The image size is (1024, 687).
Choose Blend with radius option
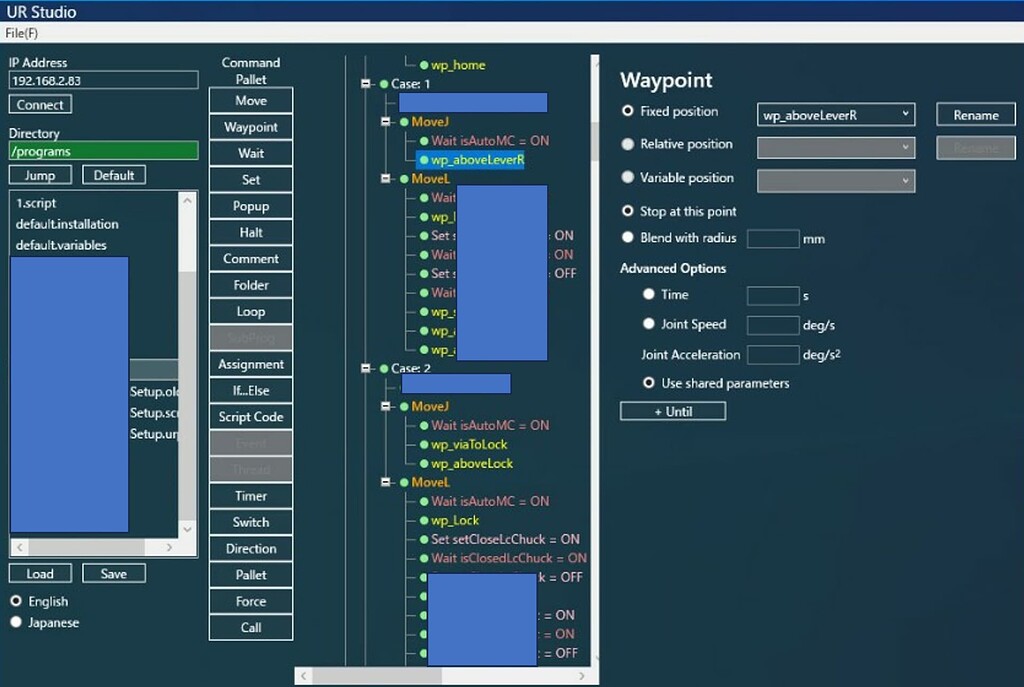628,238
